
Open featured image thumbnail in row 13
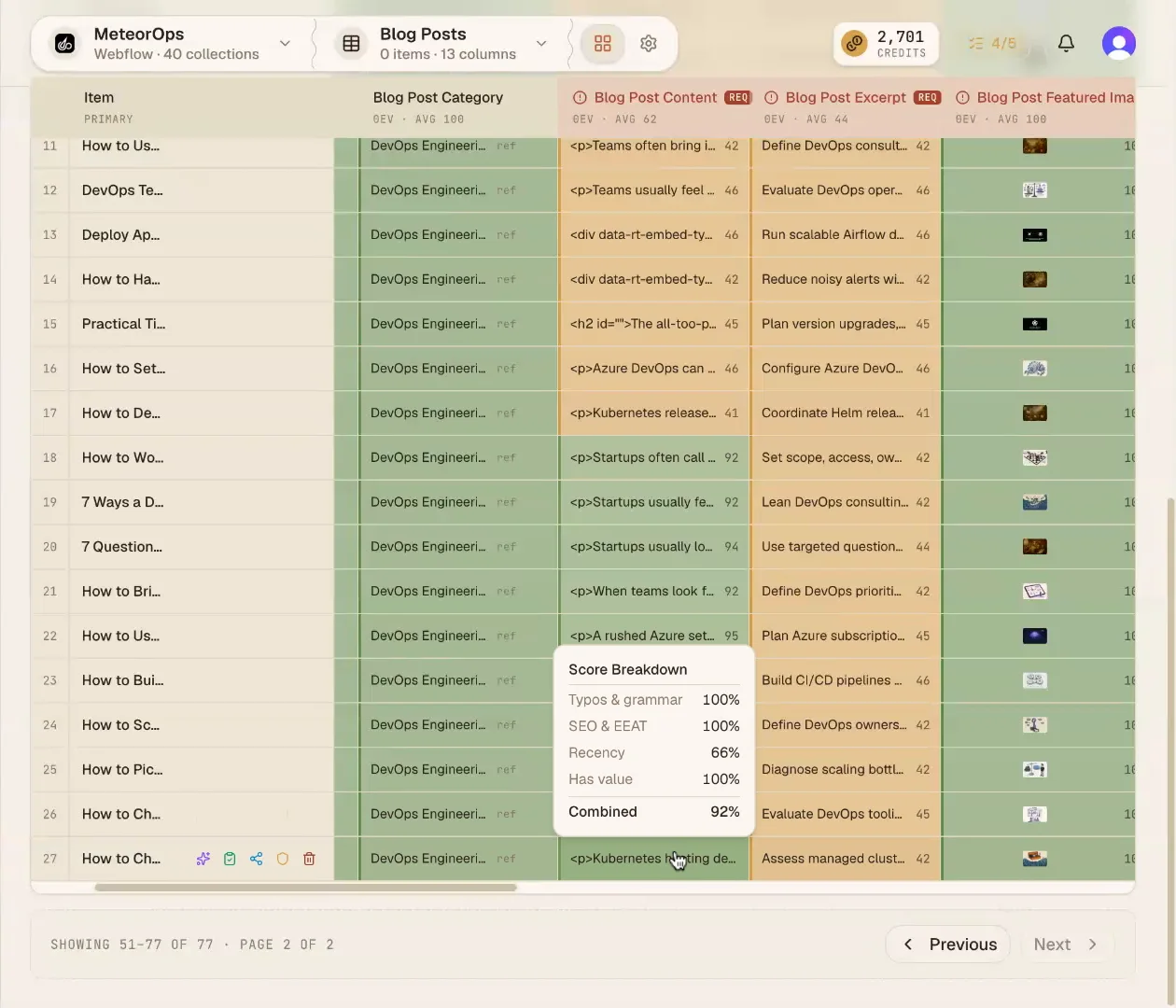(x=1035, y=235)
